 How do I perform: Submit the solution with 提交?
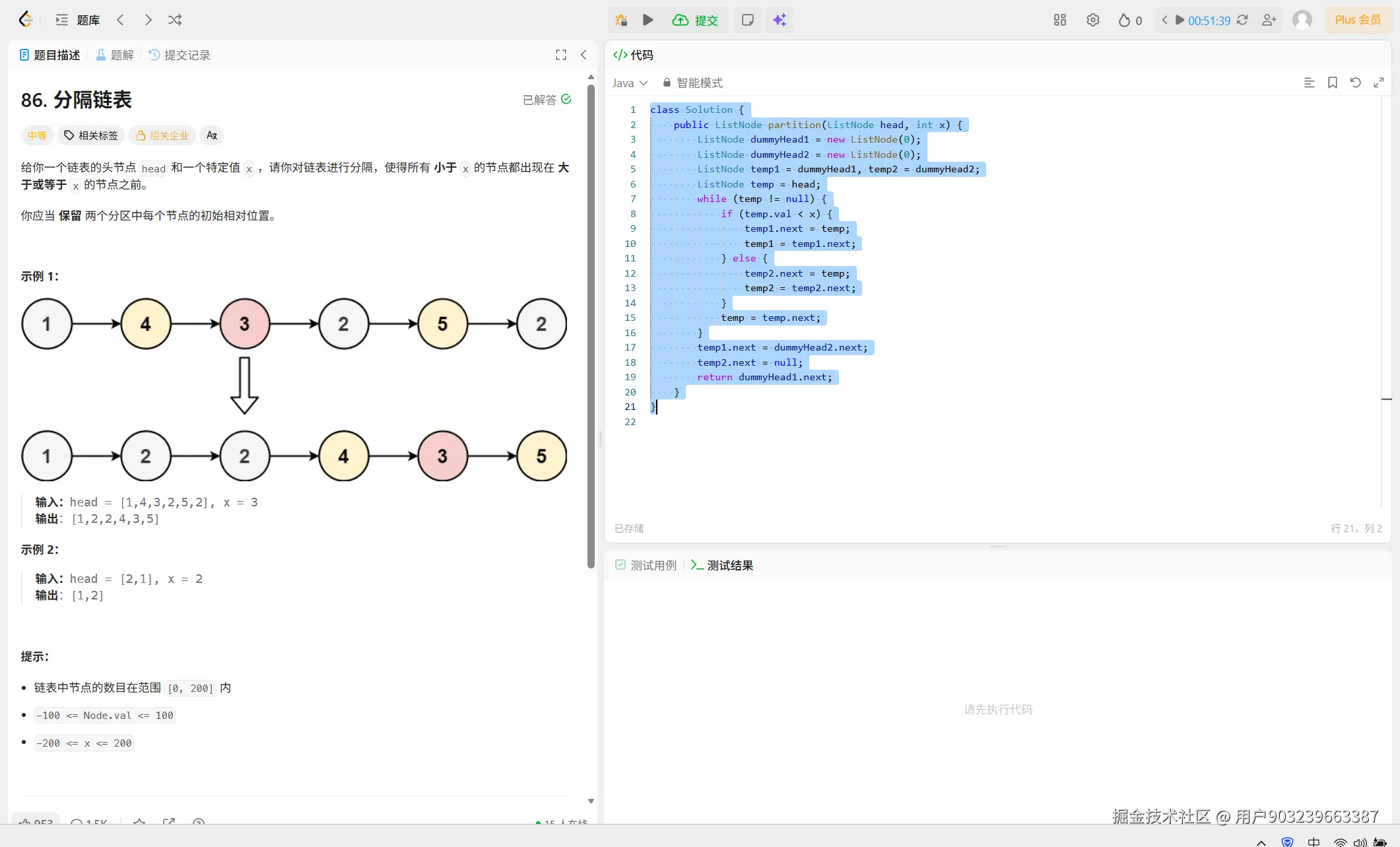tap(696, 20)
